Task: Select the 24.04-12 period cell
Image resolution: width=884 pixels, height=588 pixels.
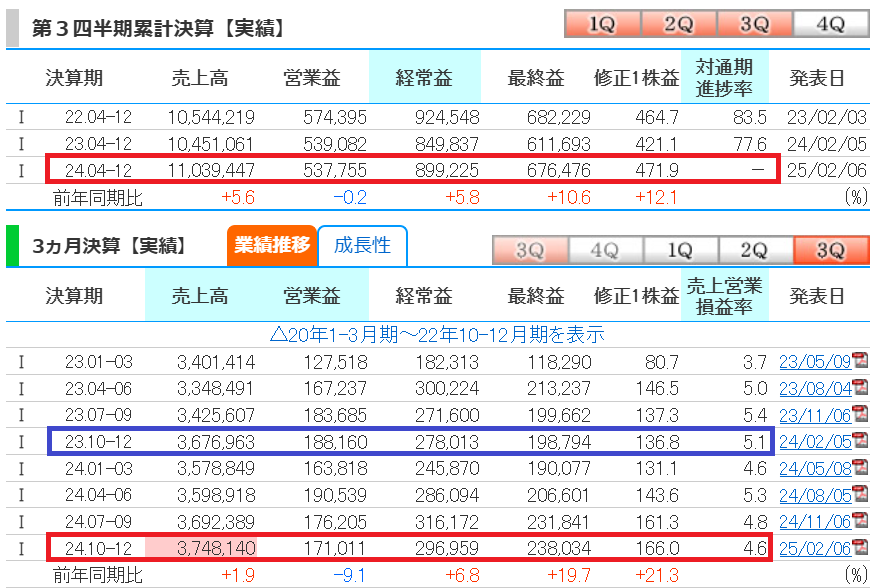Action: (98, 170)
